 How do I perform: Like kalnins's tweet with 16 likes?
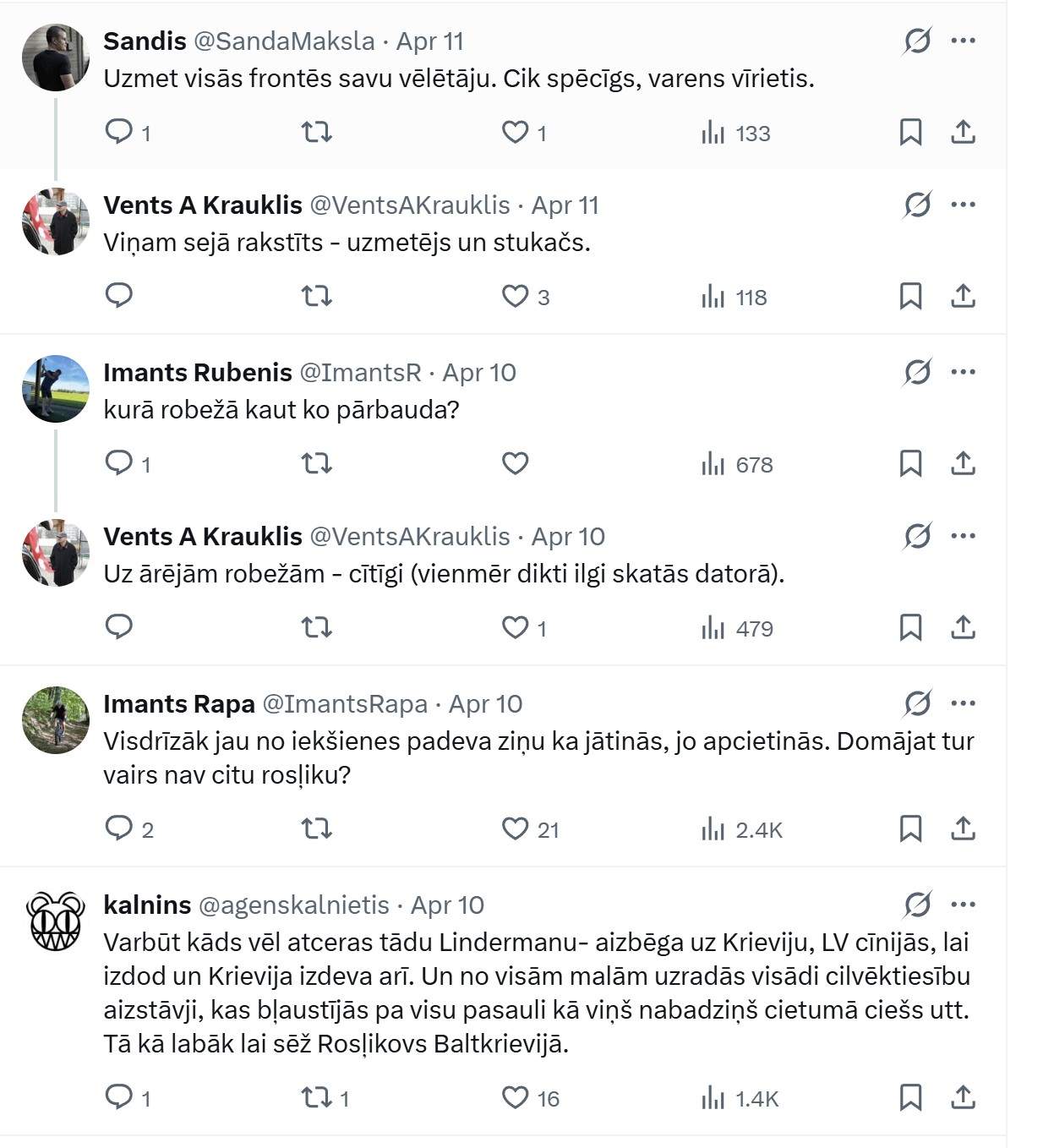(515, 1097)
